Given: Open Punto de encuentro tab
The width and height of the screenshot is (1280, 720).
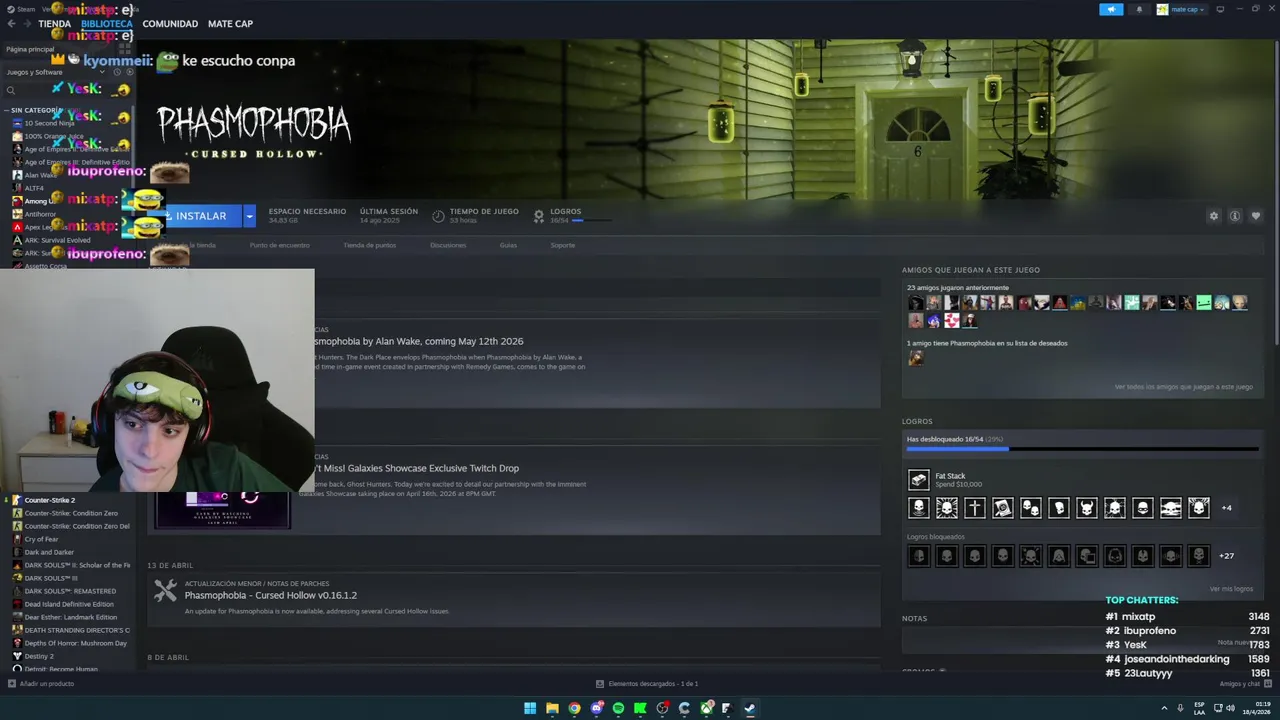Looking at the screenshot, I should point(279,245).
